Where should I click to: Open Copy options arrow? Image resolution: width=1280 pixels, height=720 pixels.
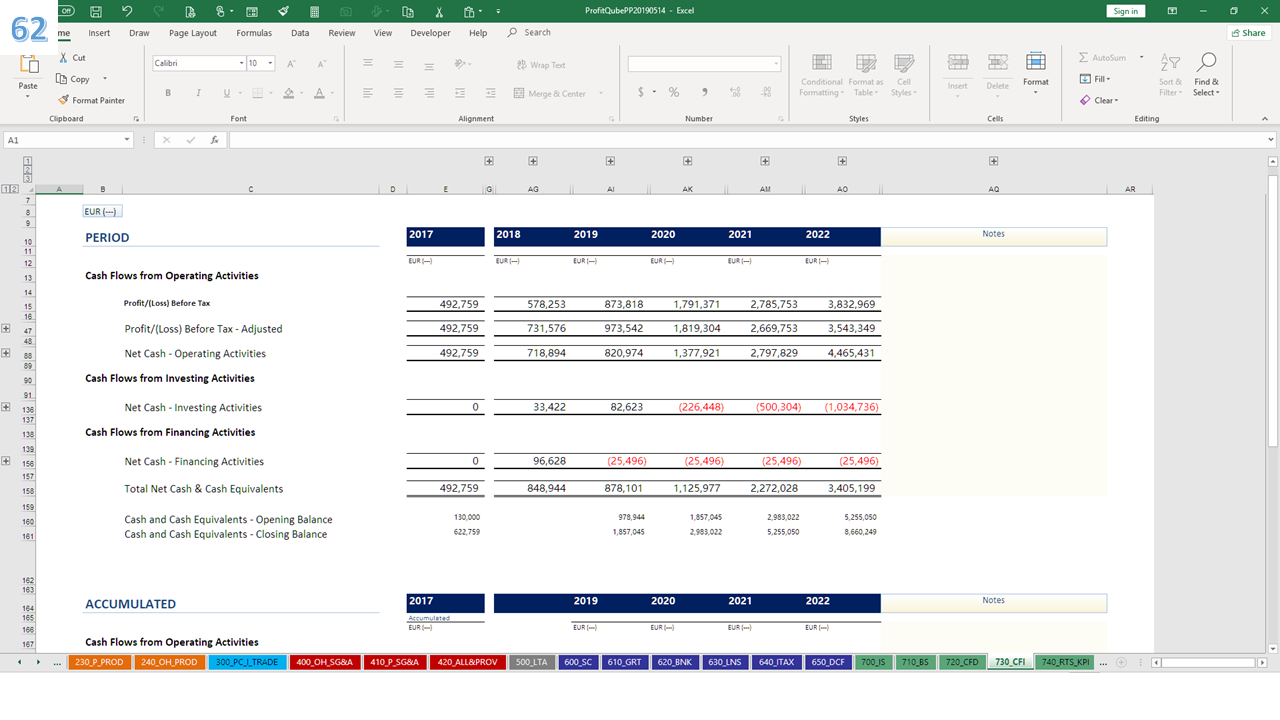coord(105,79)
